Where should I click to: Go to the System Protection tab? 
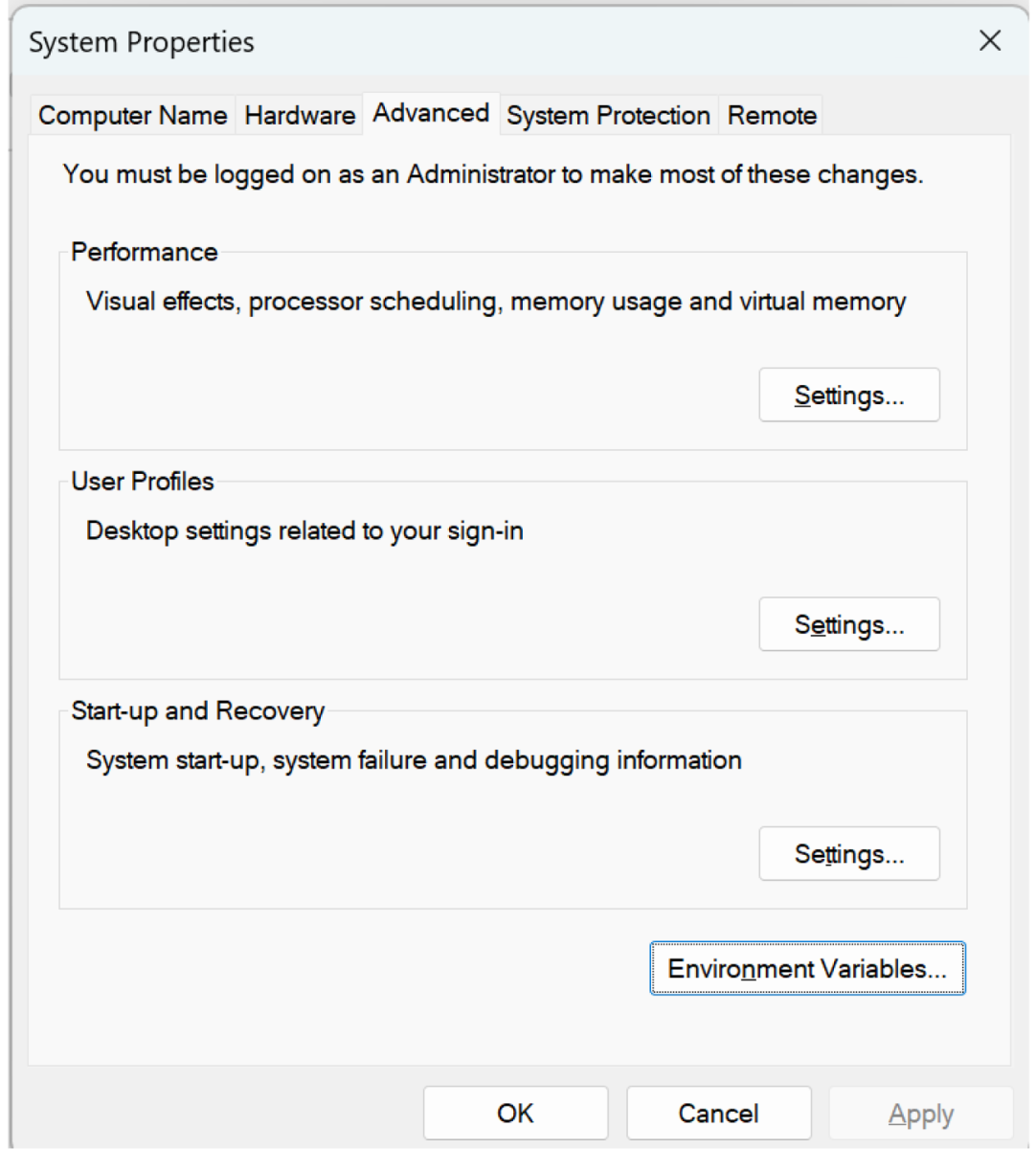608,115
